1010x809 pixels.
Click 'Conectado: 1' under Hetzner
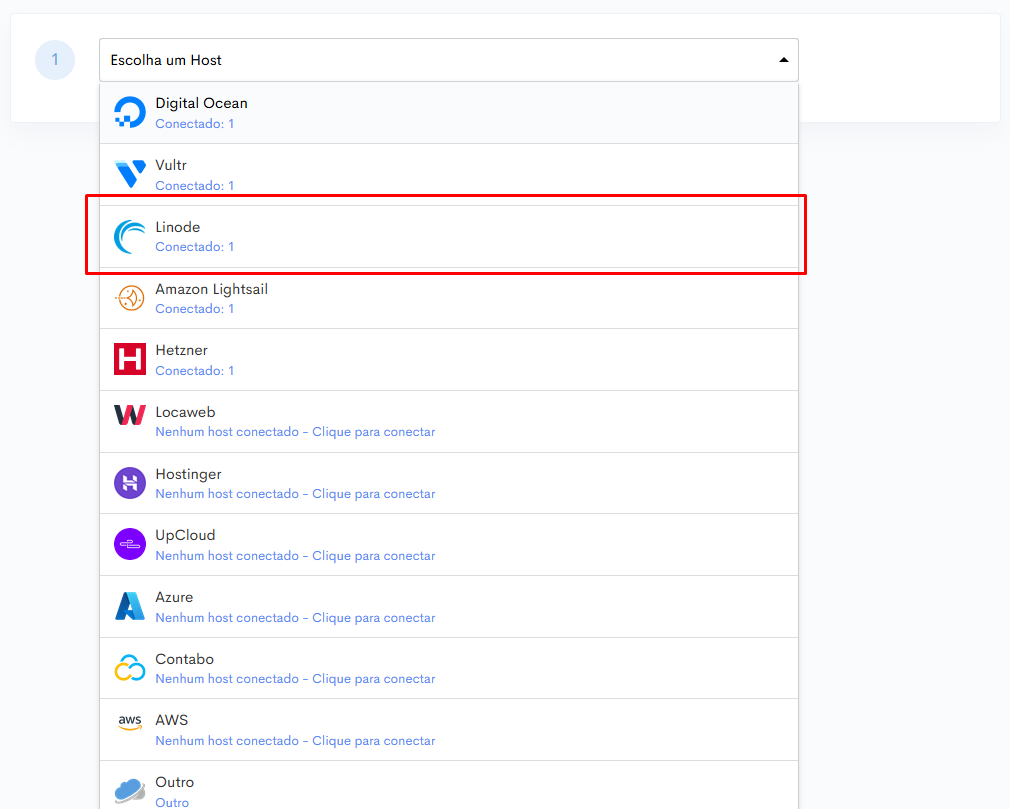click(195, 370)
